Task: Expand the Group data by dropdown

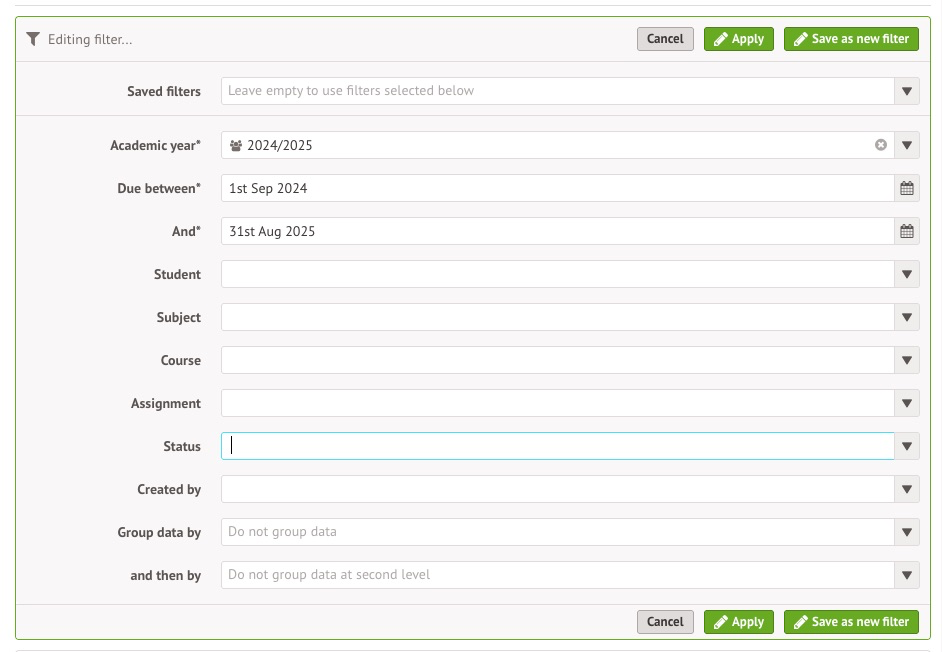Action: [906, 532]
